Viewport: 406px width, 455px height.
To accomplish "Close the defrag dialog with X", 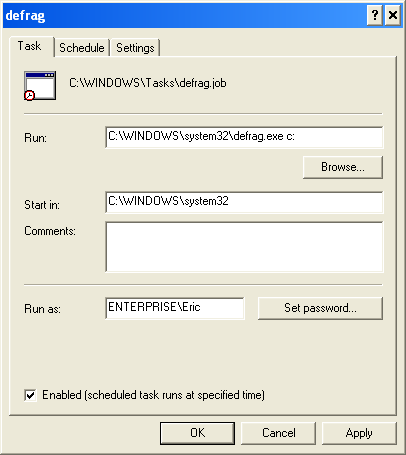I will (393, 15).
